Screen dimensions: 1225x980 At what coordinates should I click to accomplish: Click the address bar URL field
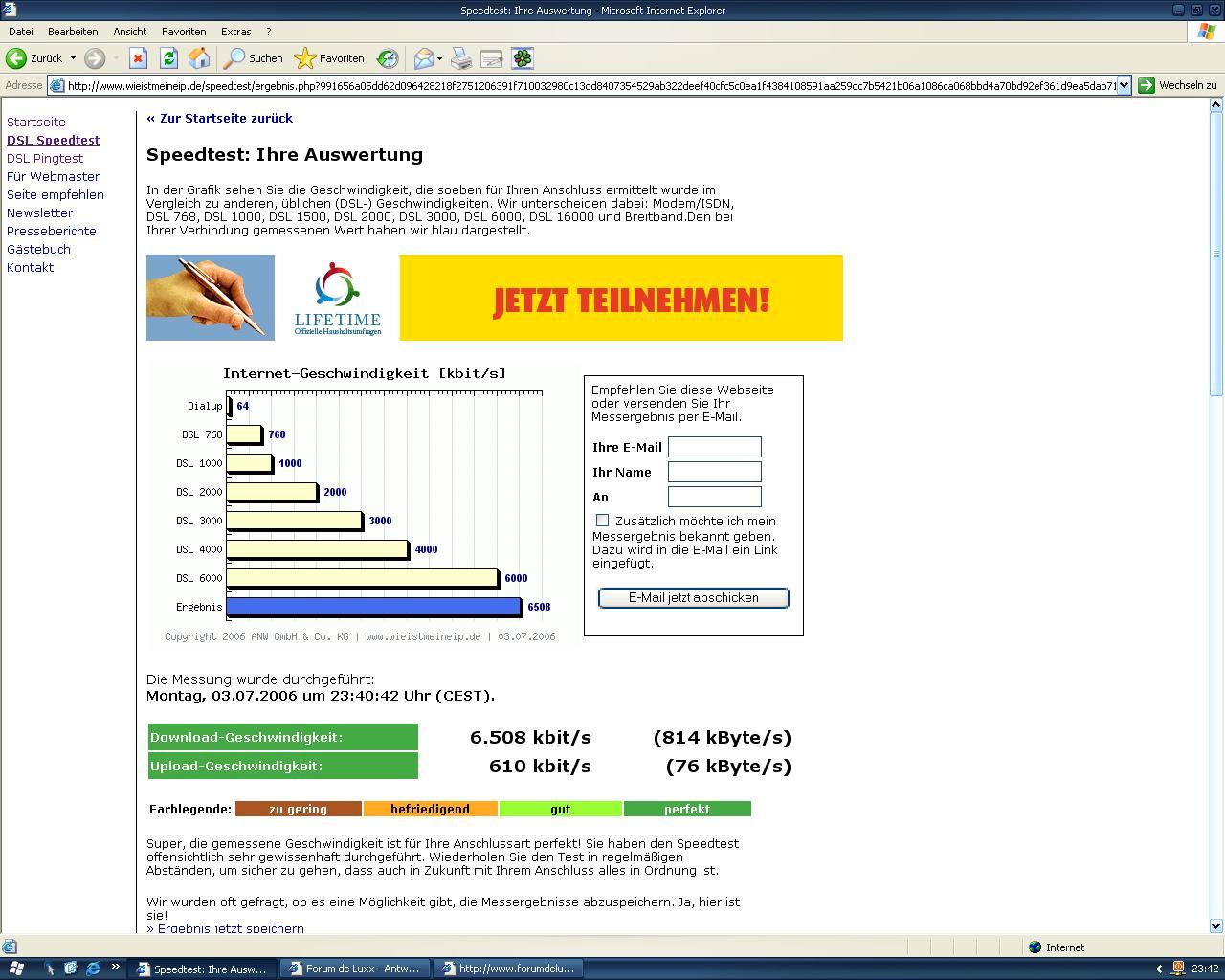[590, 85]
